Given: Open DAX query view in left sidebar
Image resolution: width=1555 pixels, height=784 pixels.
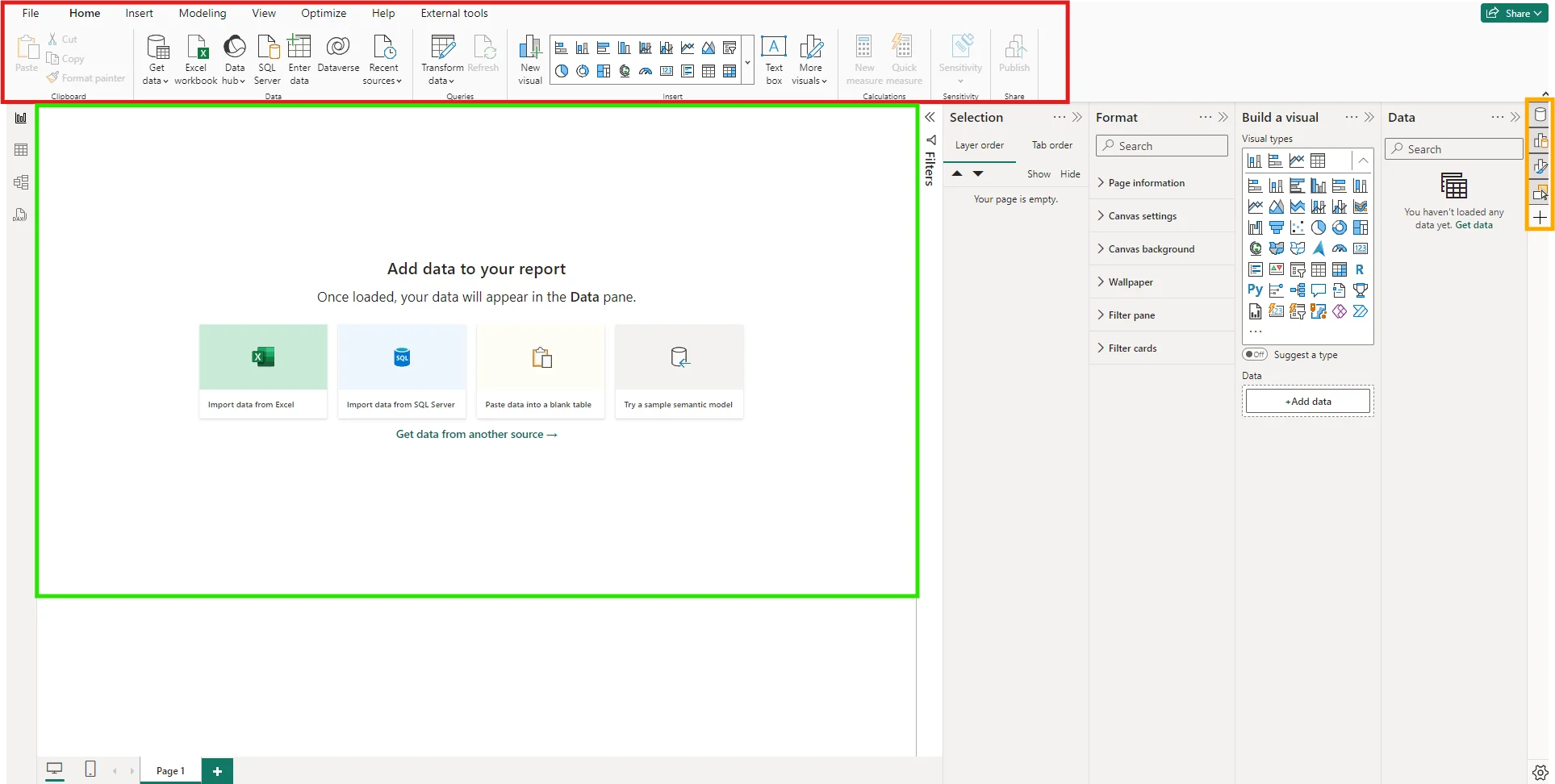Looking at the screenshot, I should 21,215.
